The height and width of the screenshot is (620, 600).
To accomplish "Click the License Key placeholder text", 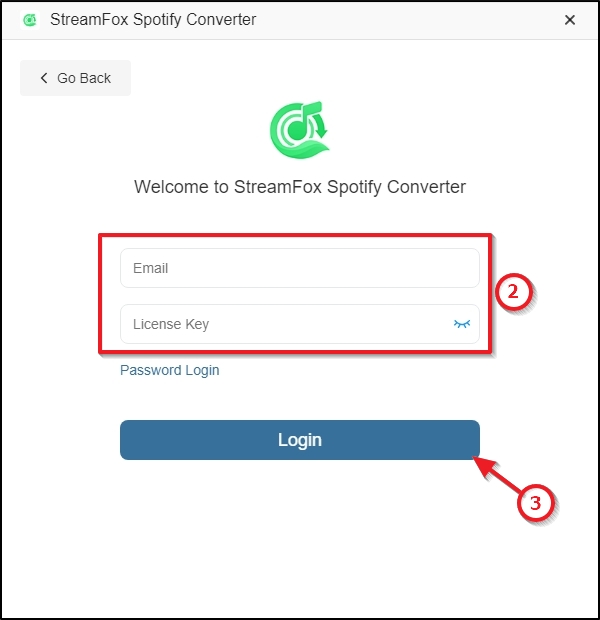I will [171, 324].
